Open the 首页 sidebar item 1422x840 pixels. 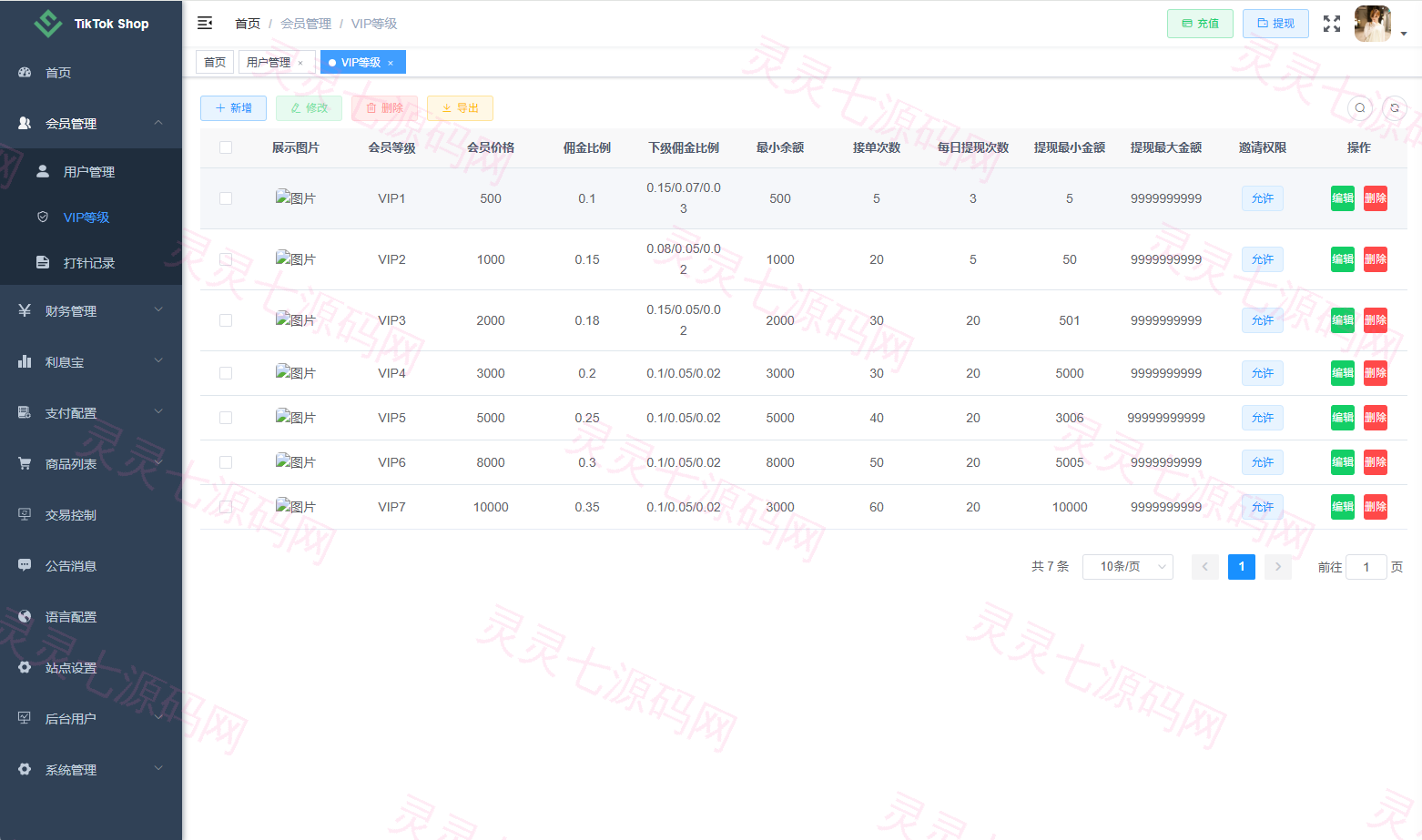pyautogui.click(x=91, y=73)
